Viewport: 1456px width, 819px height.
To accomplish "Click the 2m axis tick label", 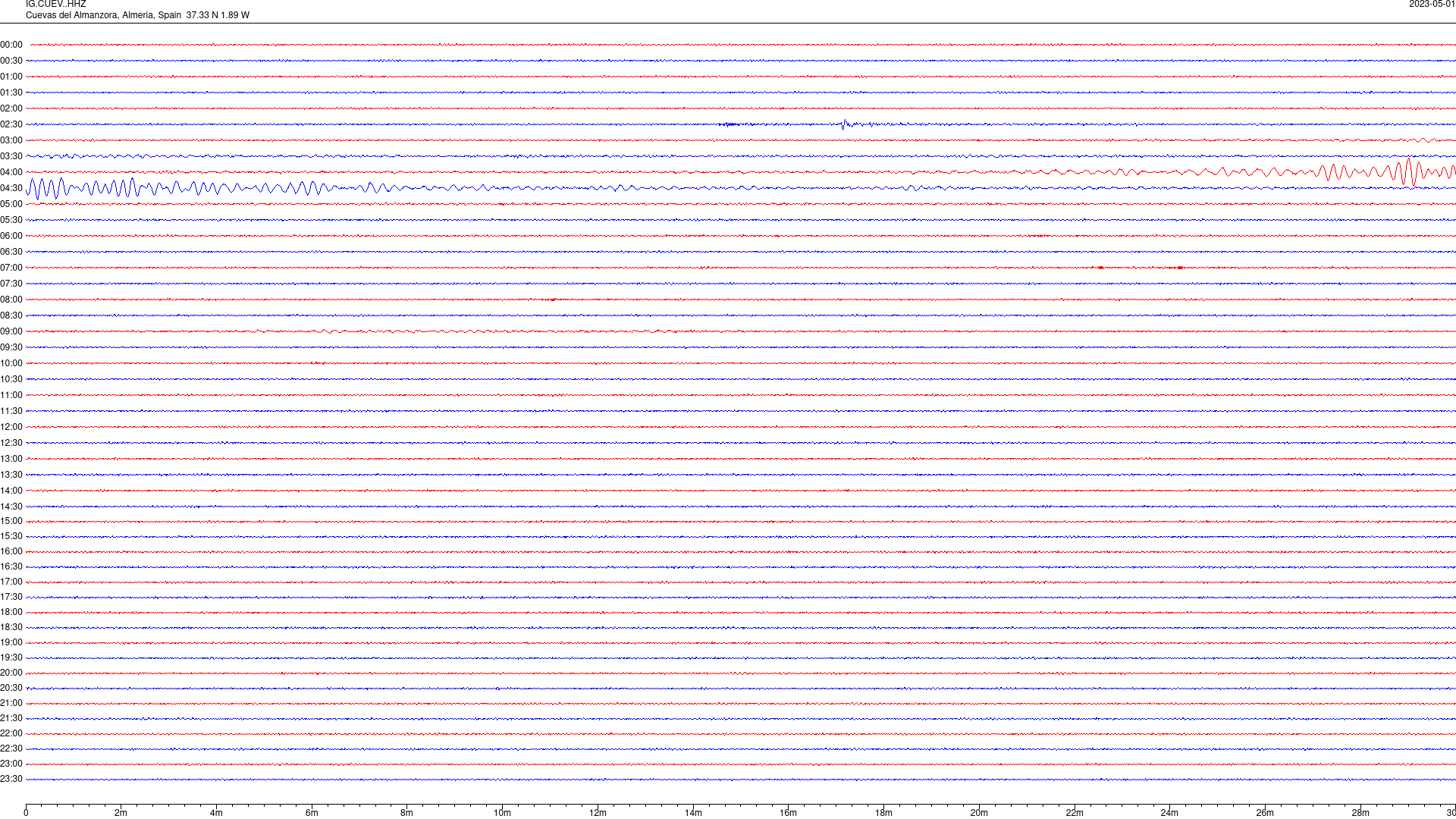I will coord(121,813).
